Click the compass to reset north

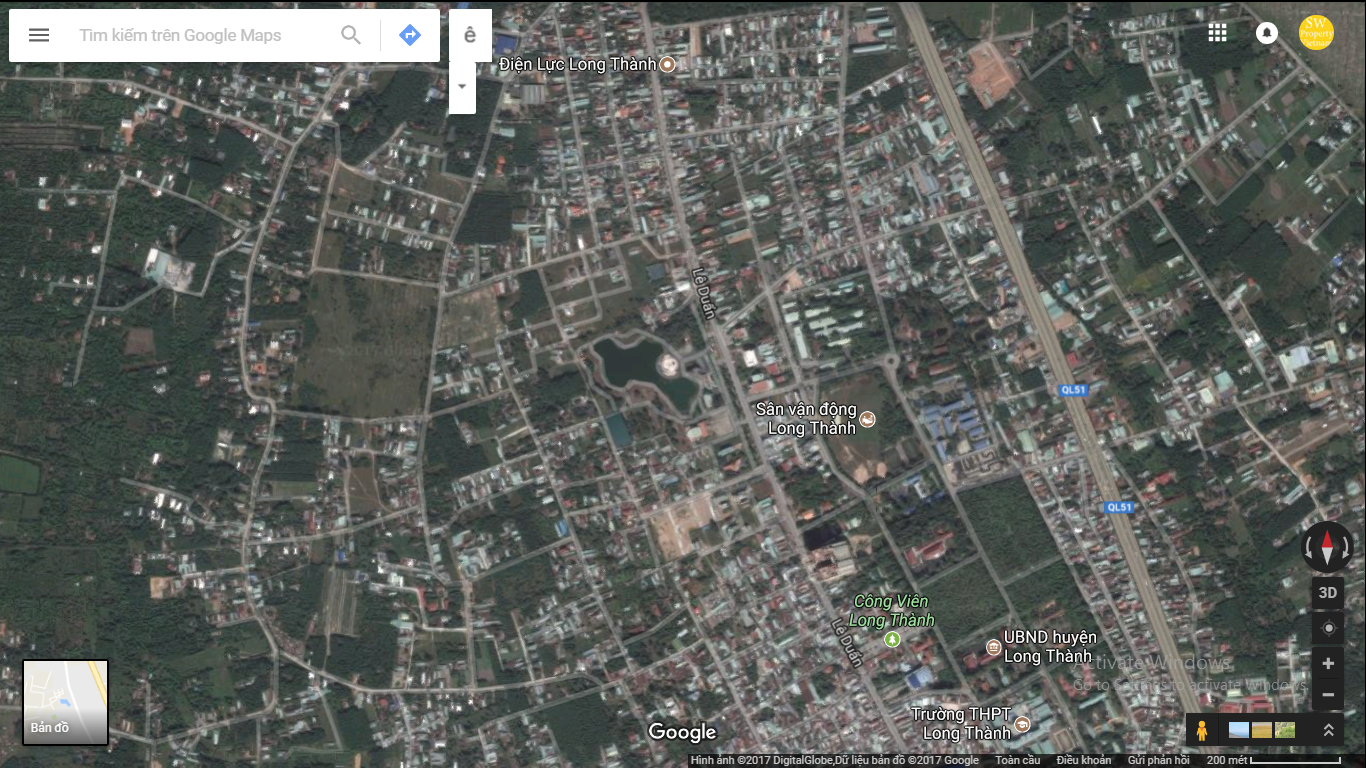pos(1327,547)
